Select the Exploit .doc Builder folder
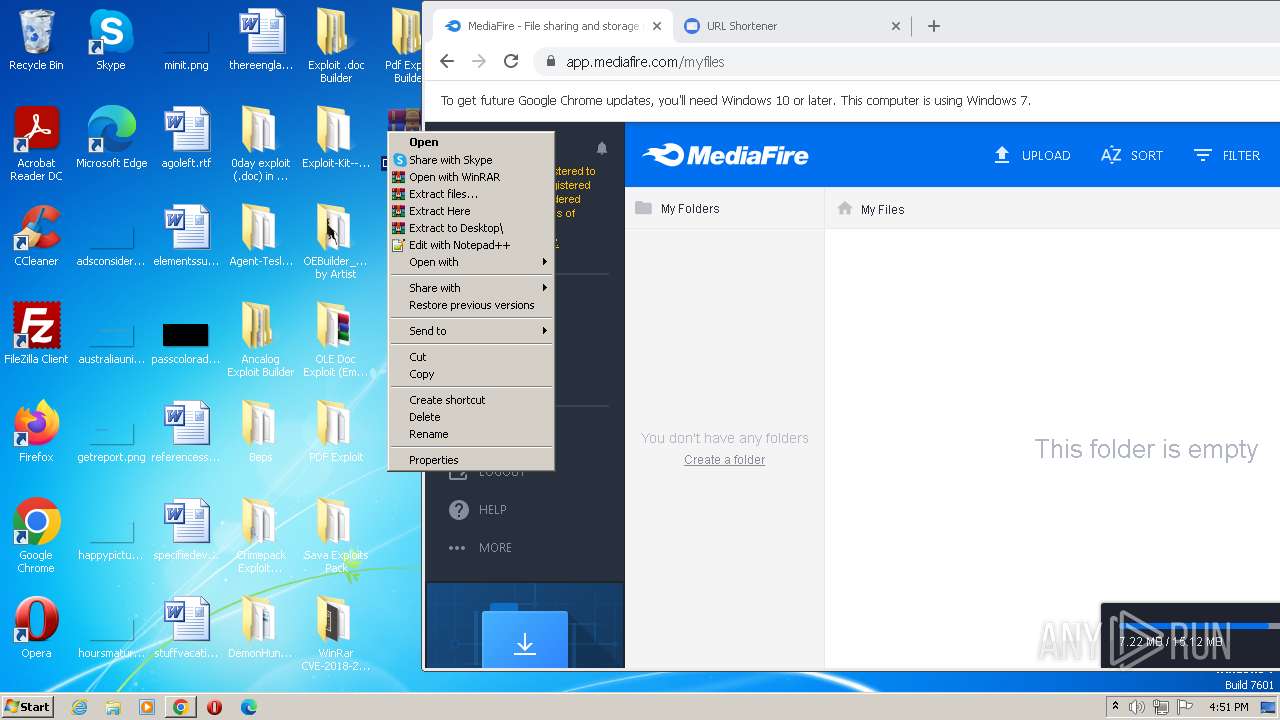Screen dimensions: 1280x720 tap(335, 46)
